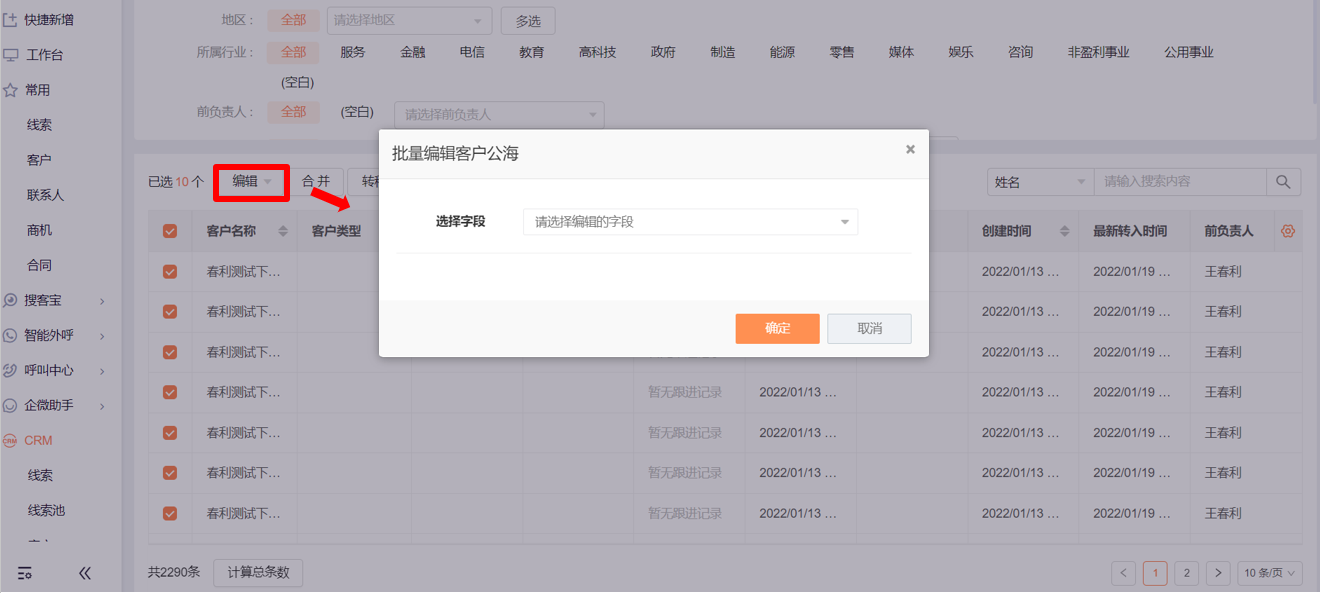Open the column settings gear icon

(x=1288, y=231)
